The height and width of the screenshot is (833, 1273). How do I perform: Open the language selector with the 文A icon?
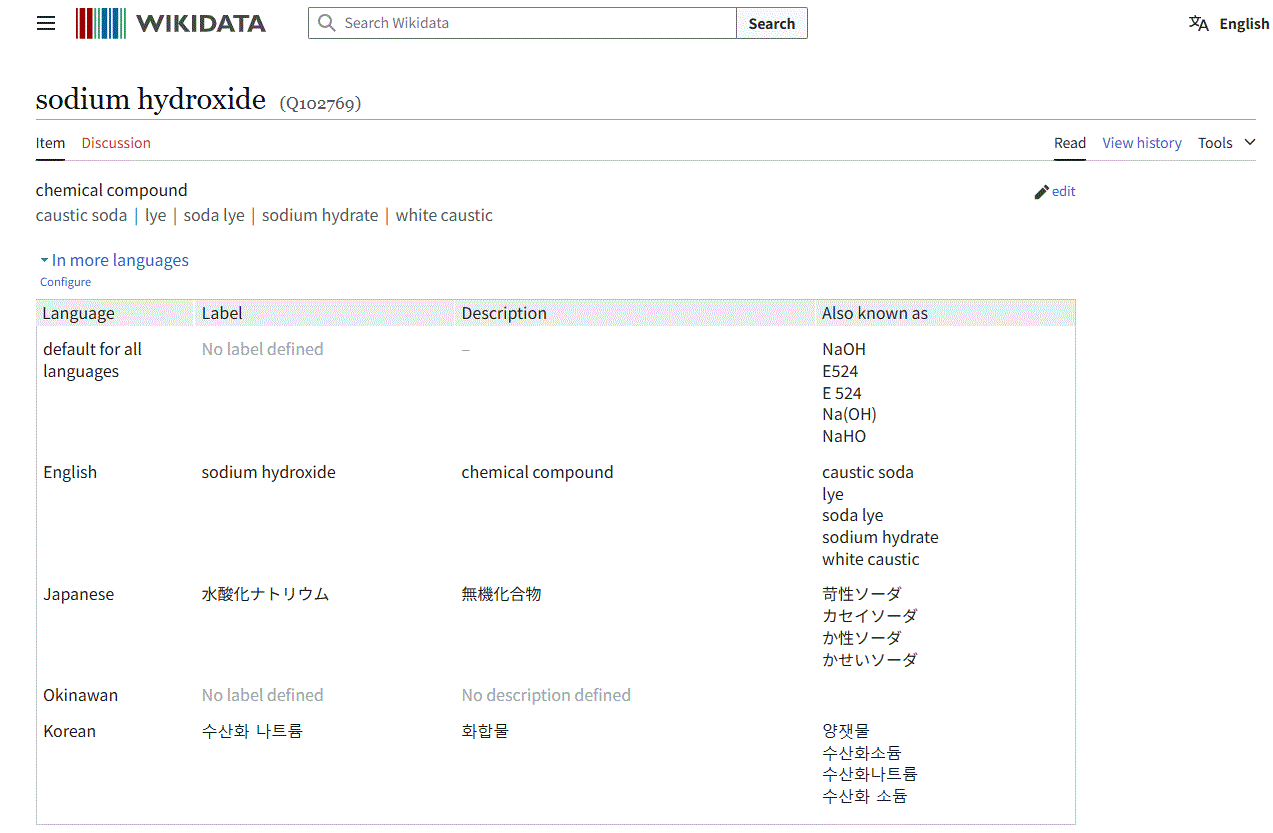pos(1199,22)
